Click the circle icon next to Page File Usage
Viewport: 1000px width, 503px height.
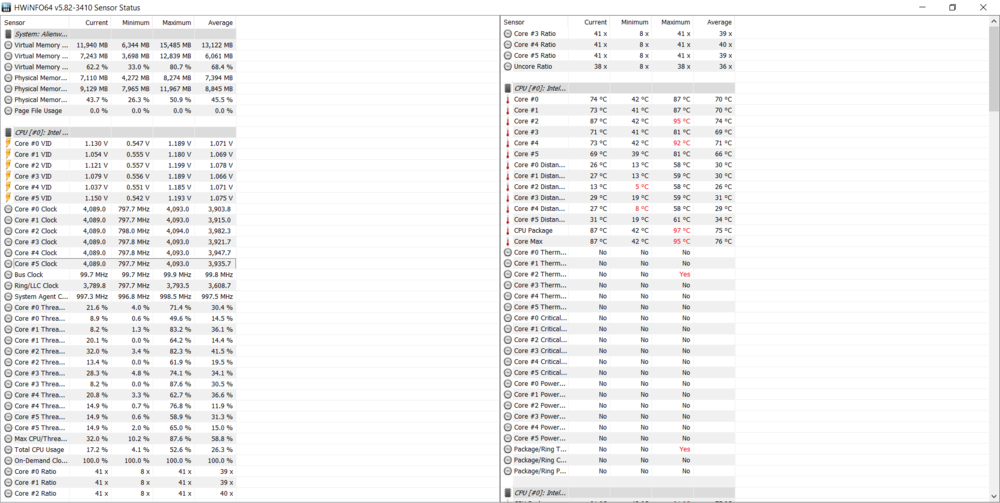tap(8, 110)
